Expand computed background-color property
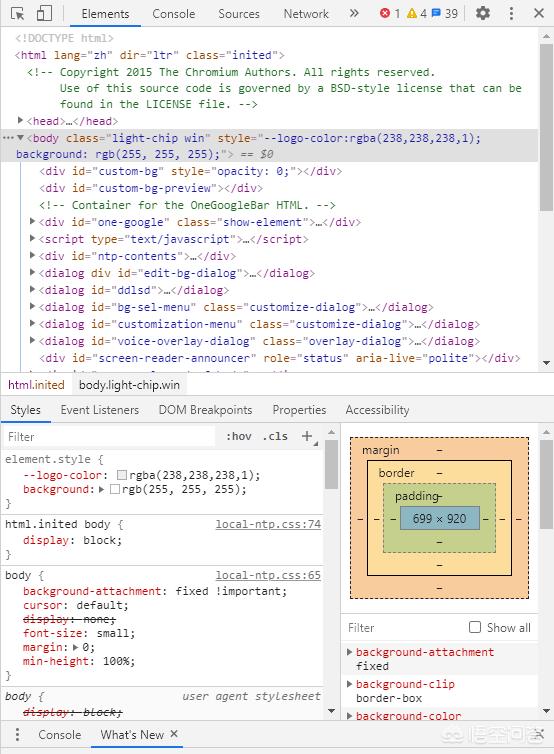Viewport: 554px width, 754px height. (350, 716)
